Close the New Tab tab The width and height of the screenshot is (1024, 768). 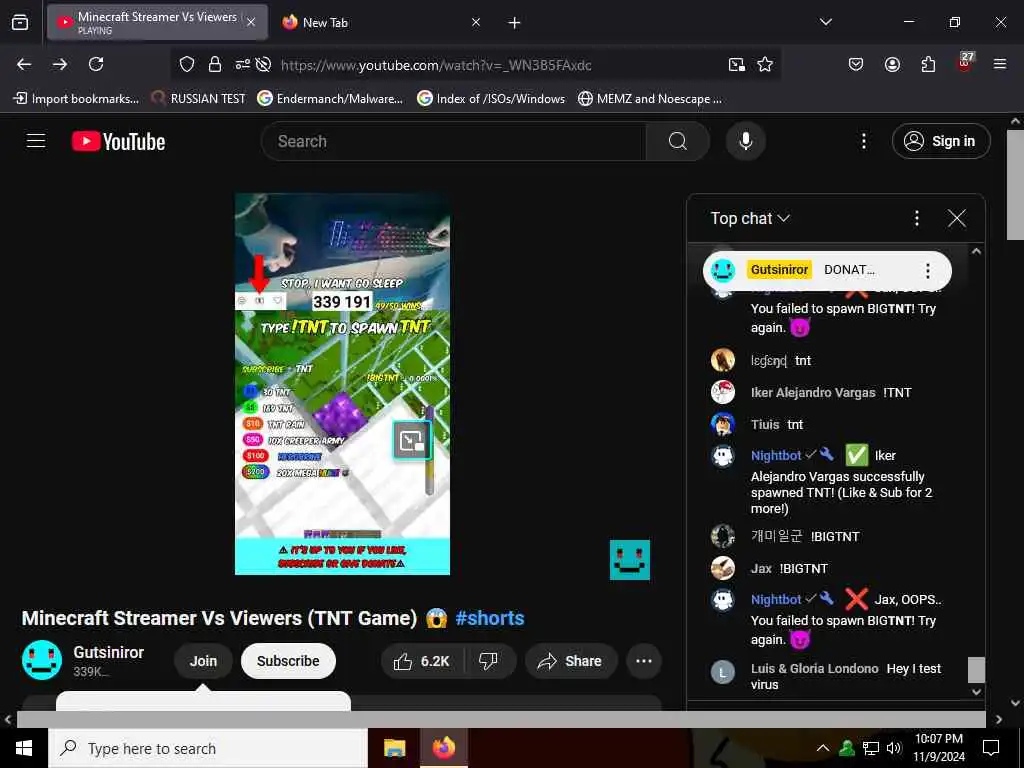pos(476,22)
